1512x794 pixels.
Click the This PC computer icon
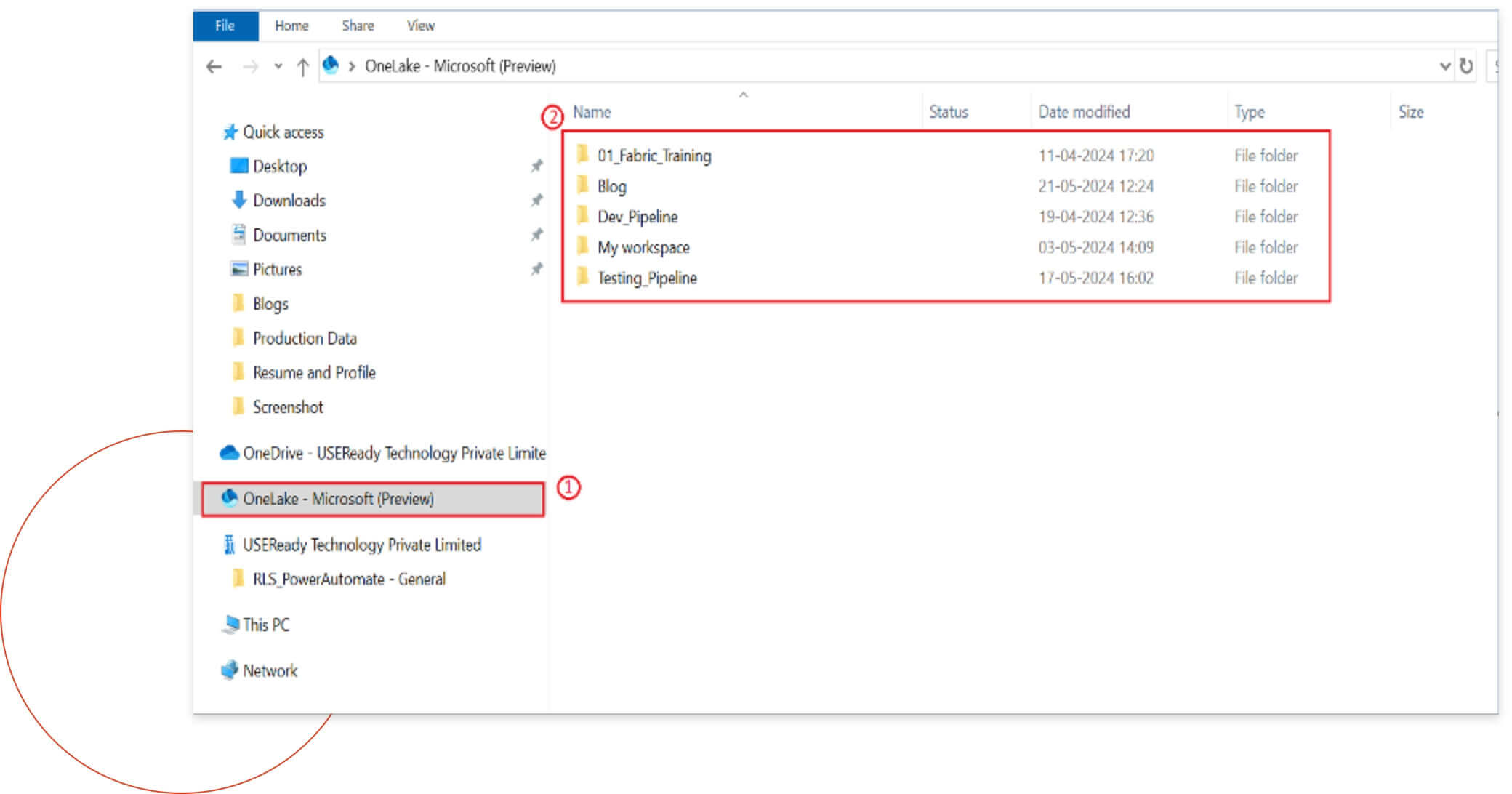(230, 625)
